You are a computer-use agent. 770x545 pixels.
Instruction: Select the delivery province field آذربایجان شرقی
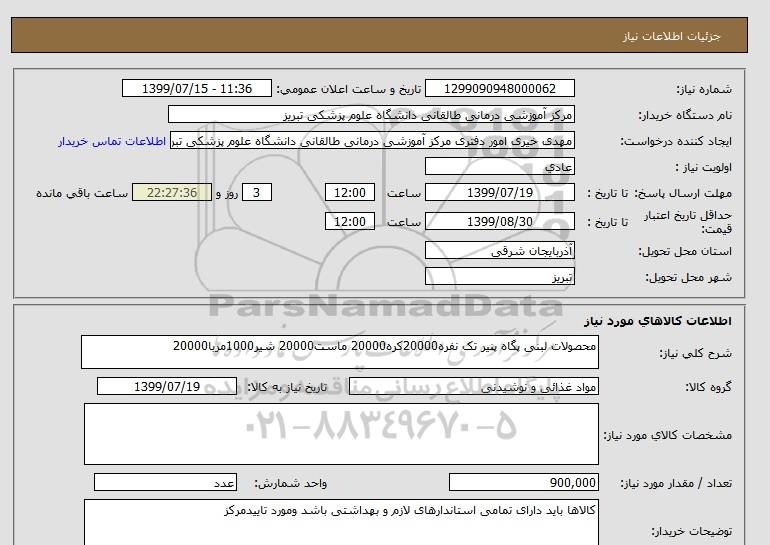coord(499,251)
